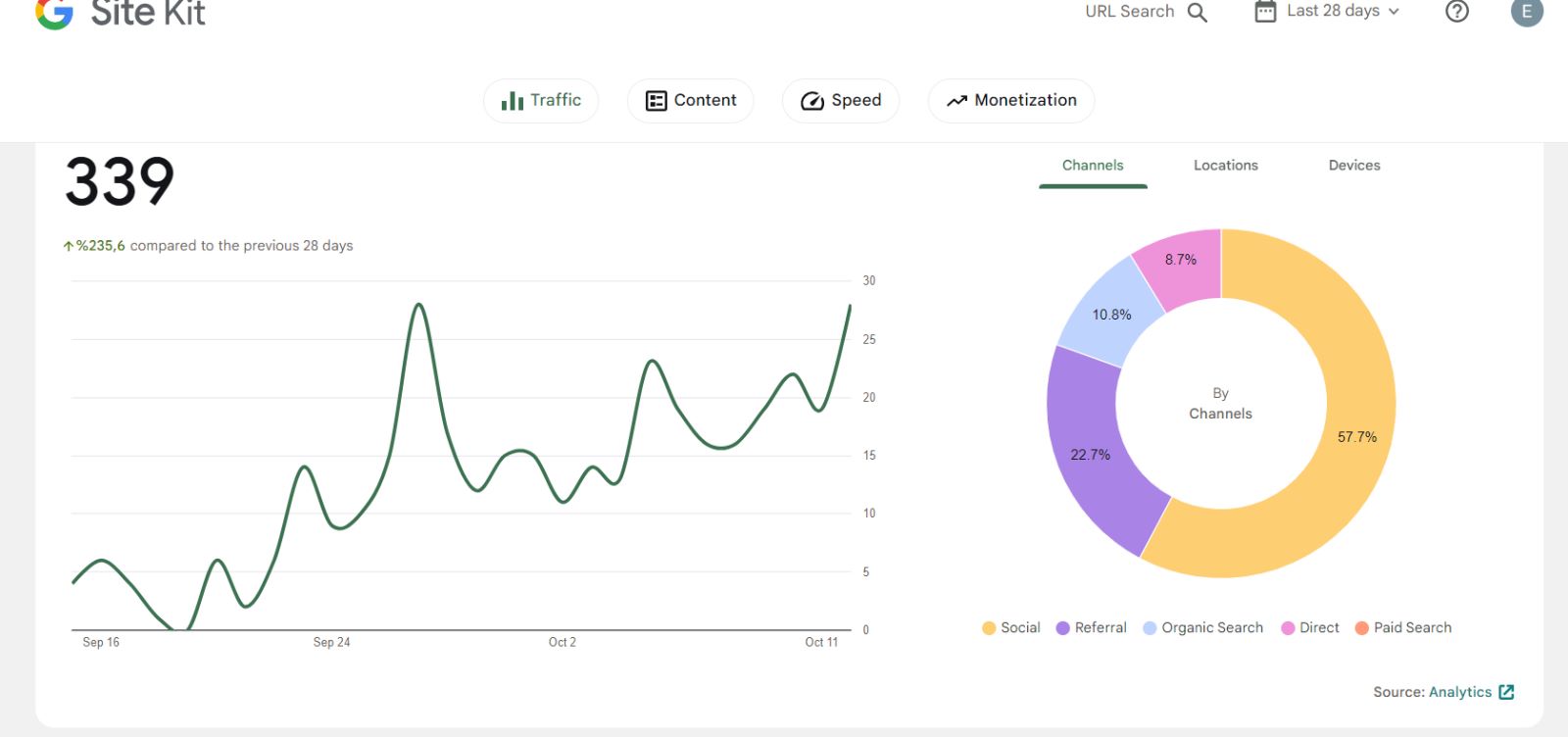Image resolution: width=1568 pixels, height=737 pixels.
Task: Click the URL Search magnifier icon
Action: [1198, 12]
